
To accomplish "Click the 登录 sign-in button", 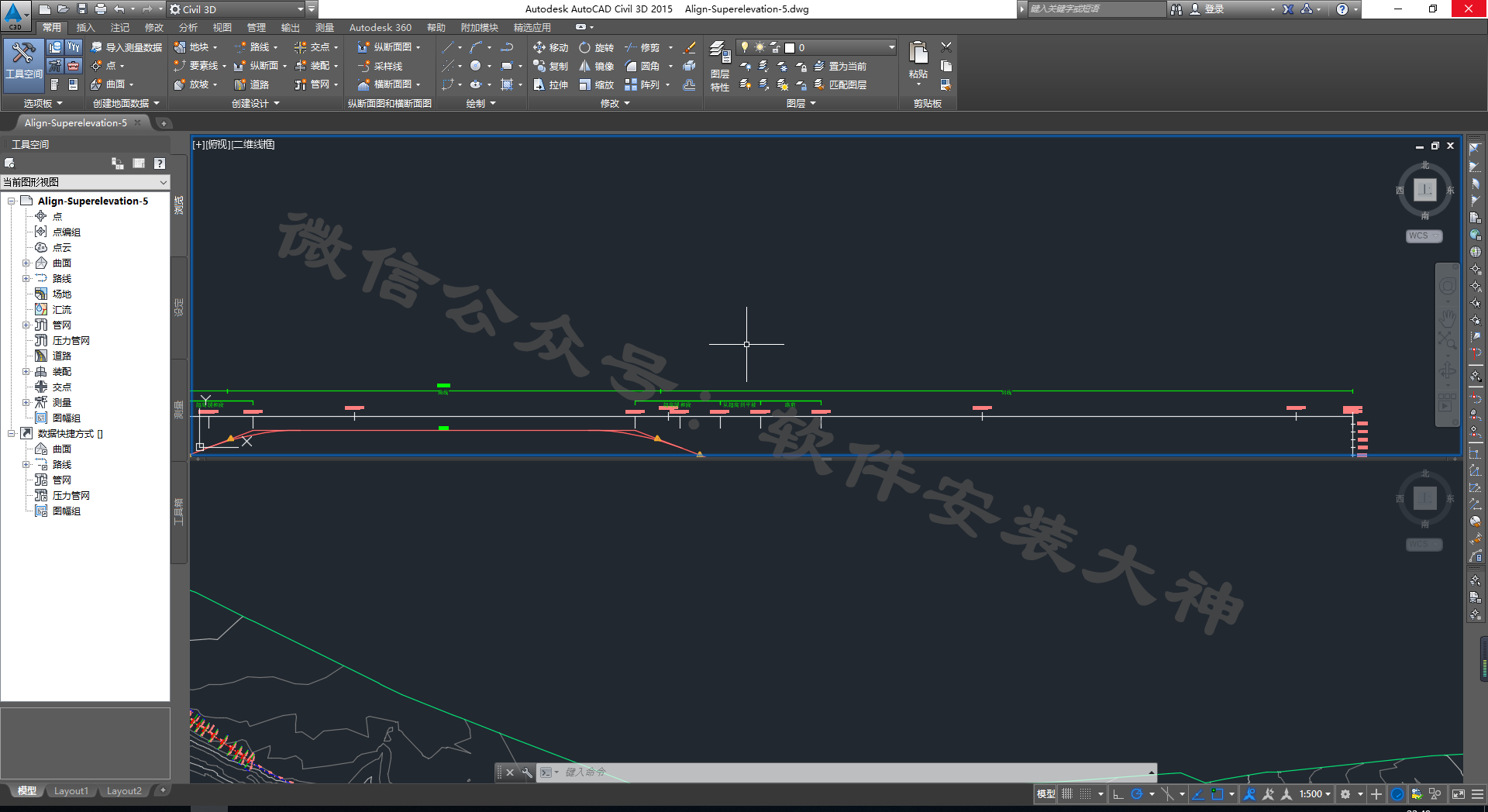I will (1214, 9).
